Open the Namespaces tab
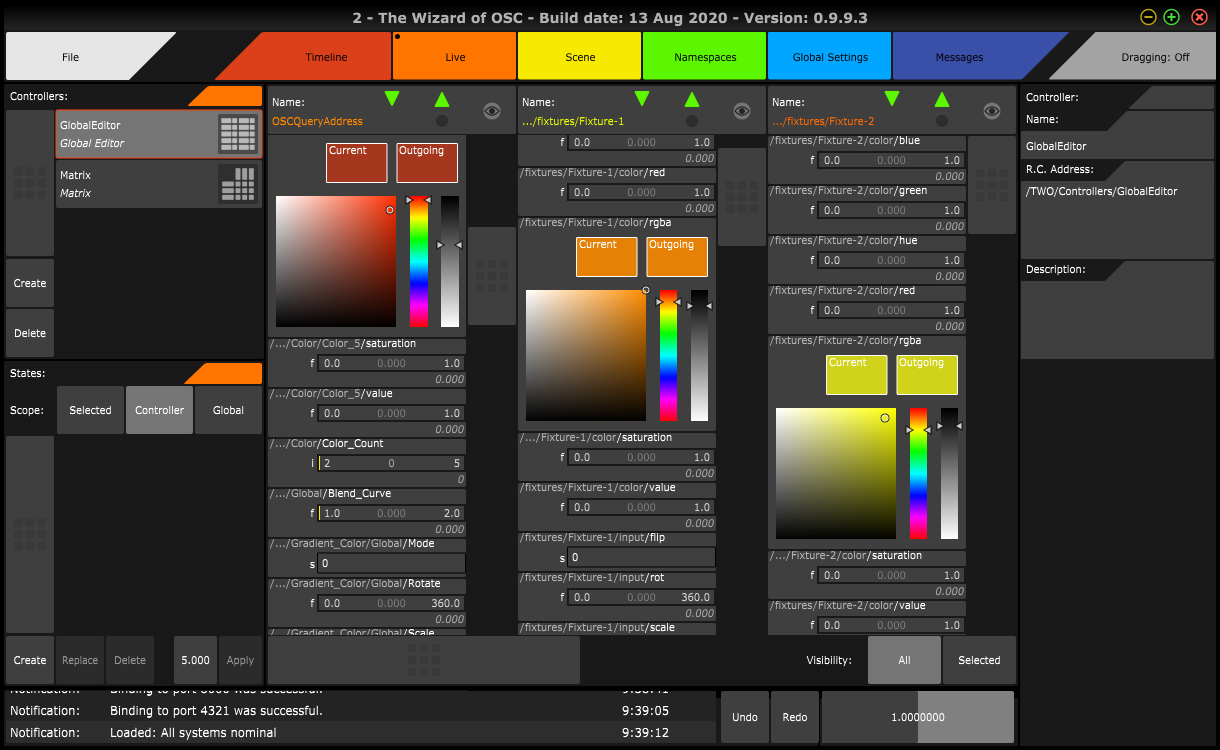Image resolution: width=1220 pixels, height=750 pixels. click(x=705, y=57)
